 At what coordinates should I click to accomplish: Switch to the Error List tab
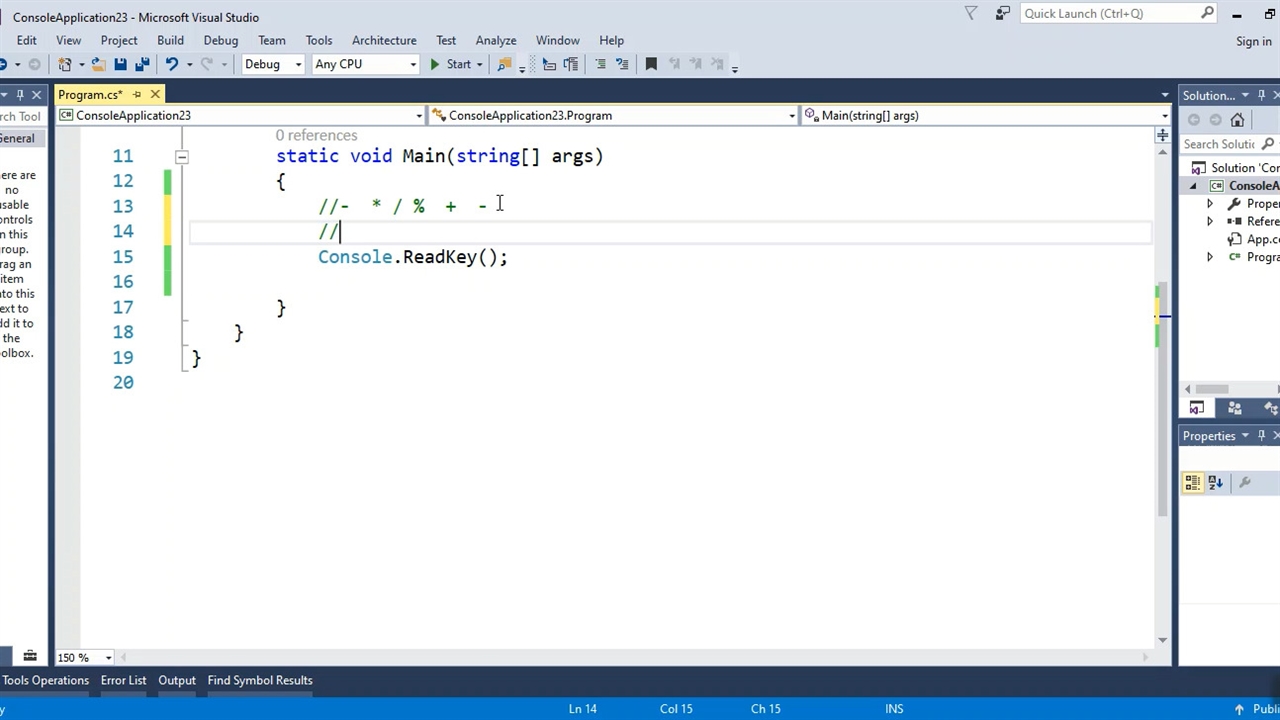(x=123, y=680)
